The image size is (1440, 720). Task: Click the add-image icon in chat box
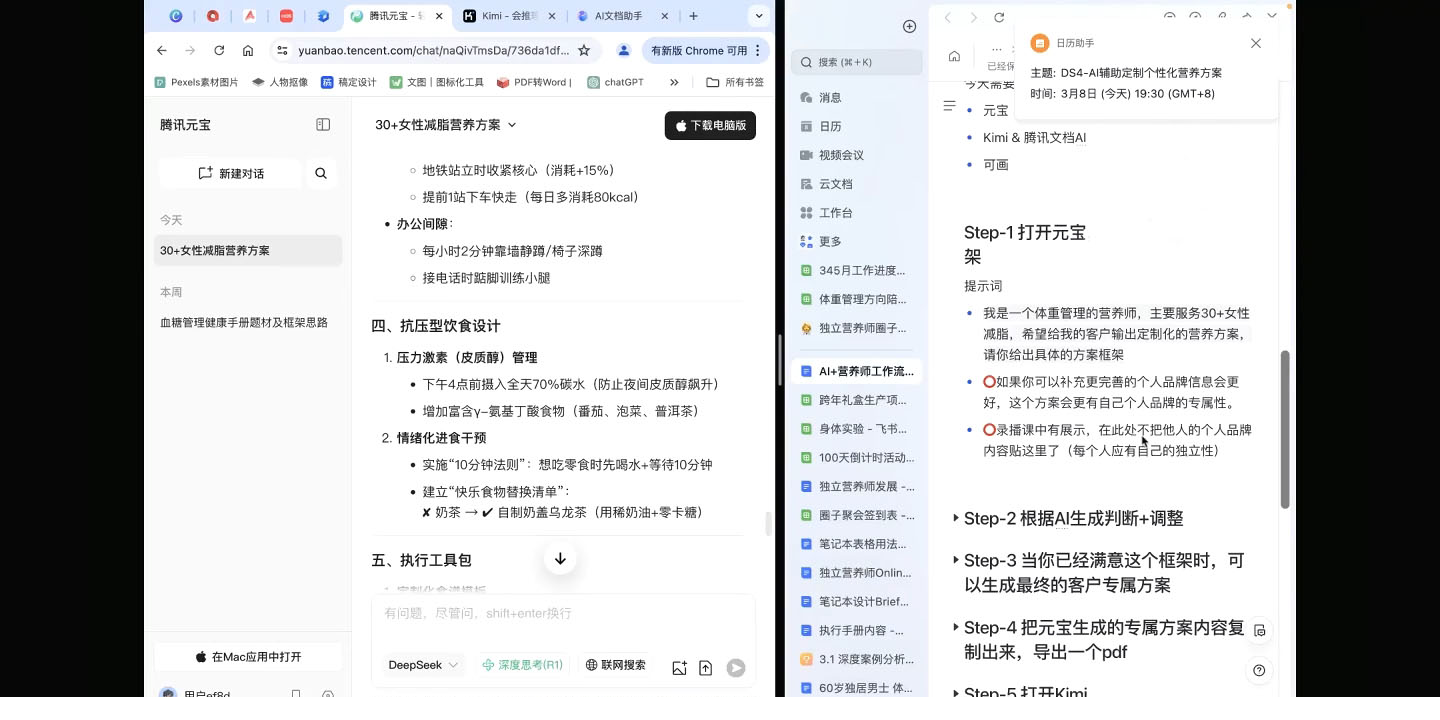[x=679, y=668]
